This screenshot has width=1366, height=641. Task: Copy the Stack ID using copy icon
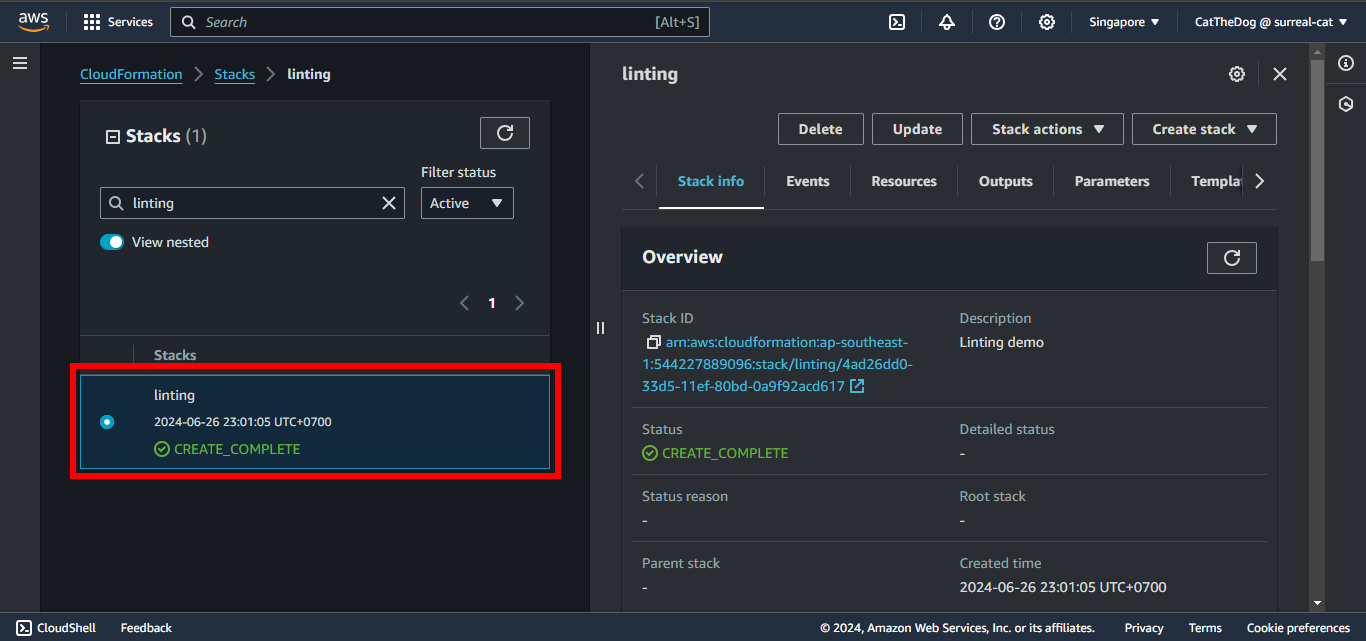[x=653, y=342]
